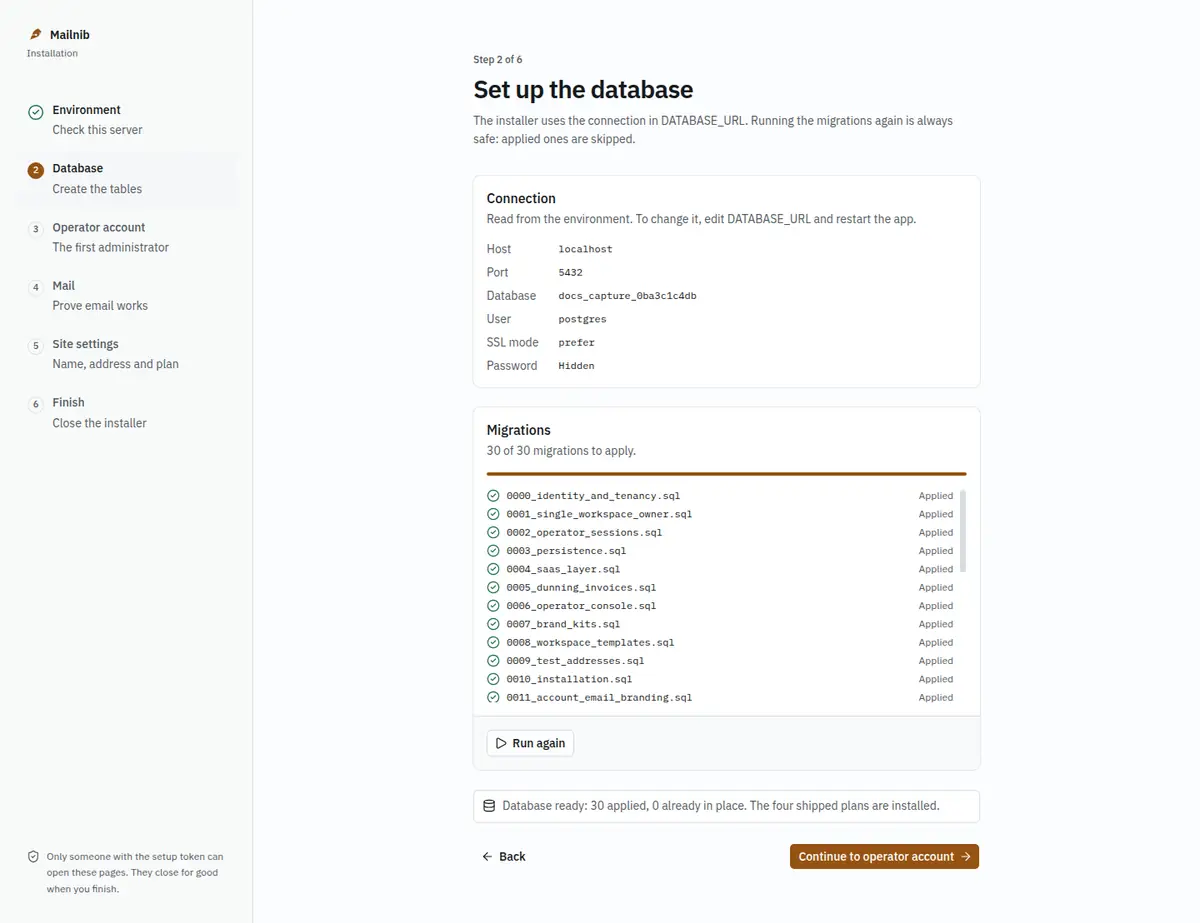Click check icon for 0003_persistence.sql

click(x=493, y=551)
